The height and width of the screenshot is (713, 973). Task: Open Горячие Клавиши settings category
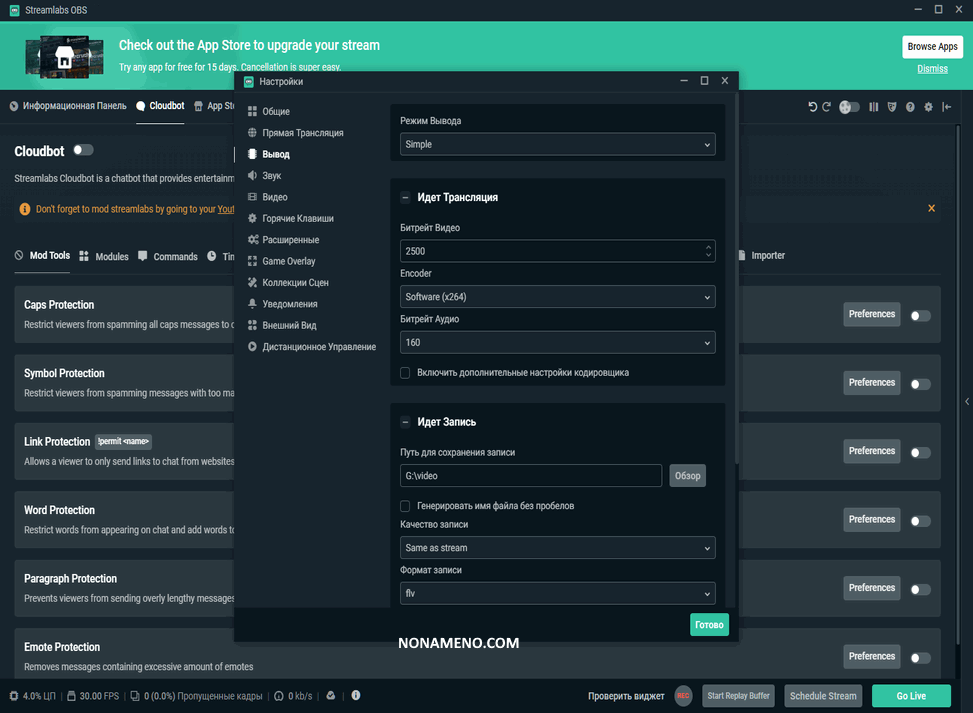coord(297,218)
